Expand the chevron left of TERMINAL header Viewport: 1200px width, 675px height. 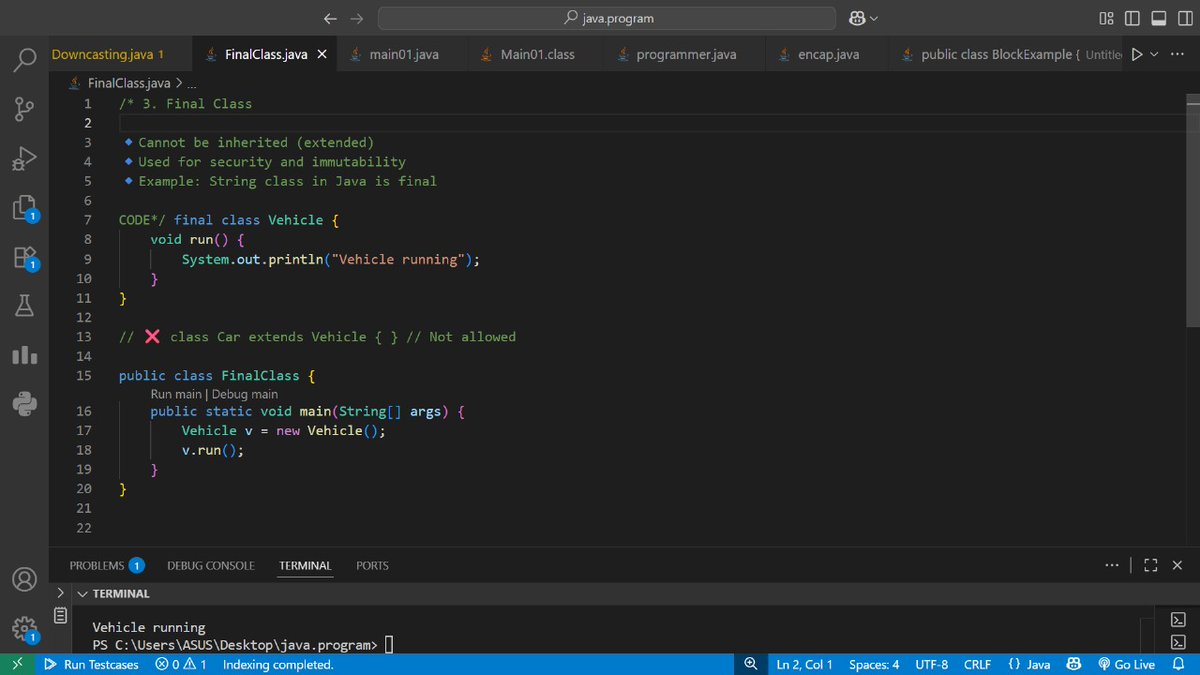point(59,593)
